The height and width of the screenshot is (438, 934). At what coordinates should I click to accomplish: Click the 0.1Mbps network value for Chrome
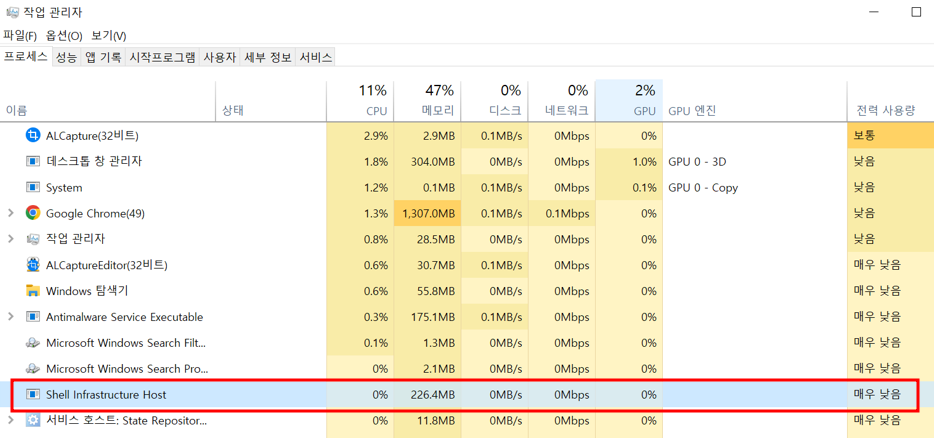tap(567, 213)
